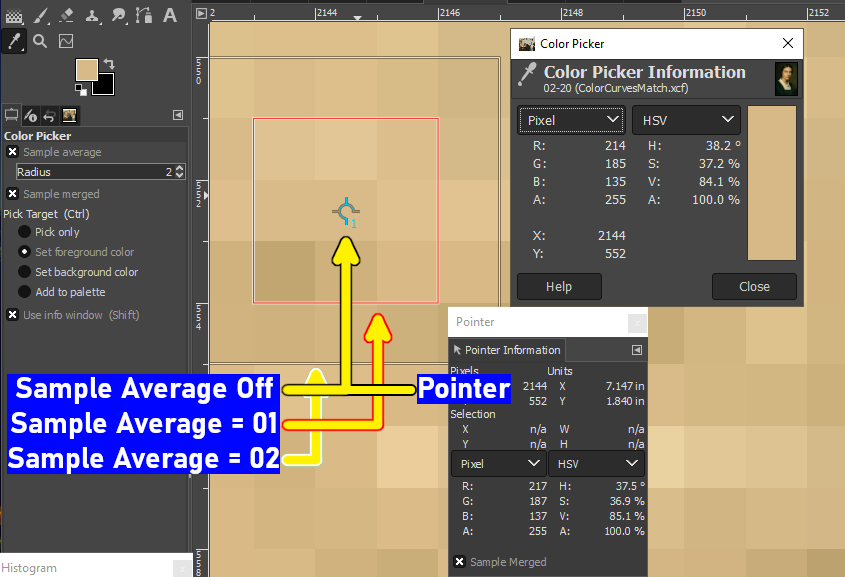Screen dimensions: 845x577
Task: Toggle the Sample average checkbox
Action: pyautogui.click(x=12, y=152)
